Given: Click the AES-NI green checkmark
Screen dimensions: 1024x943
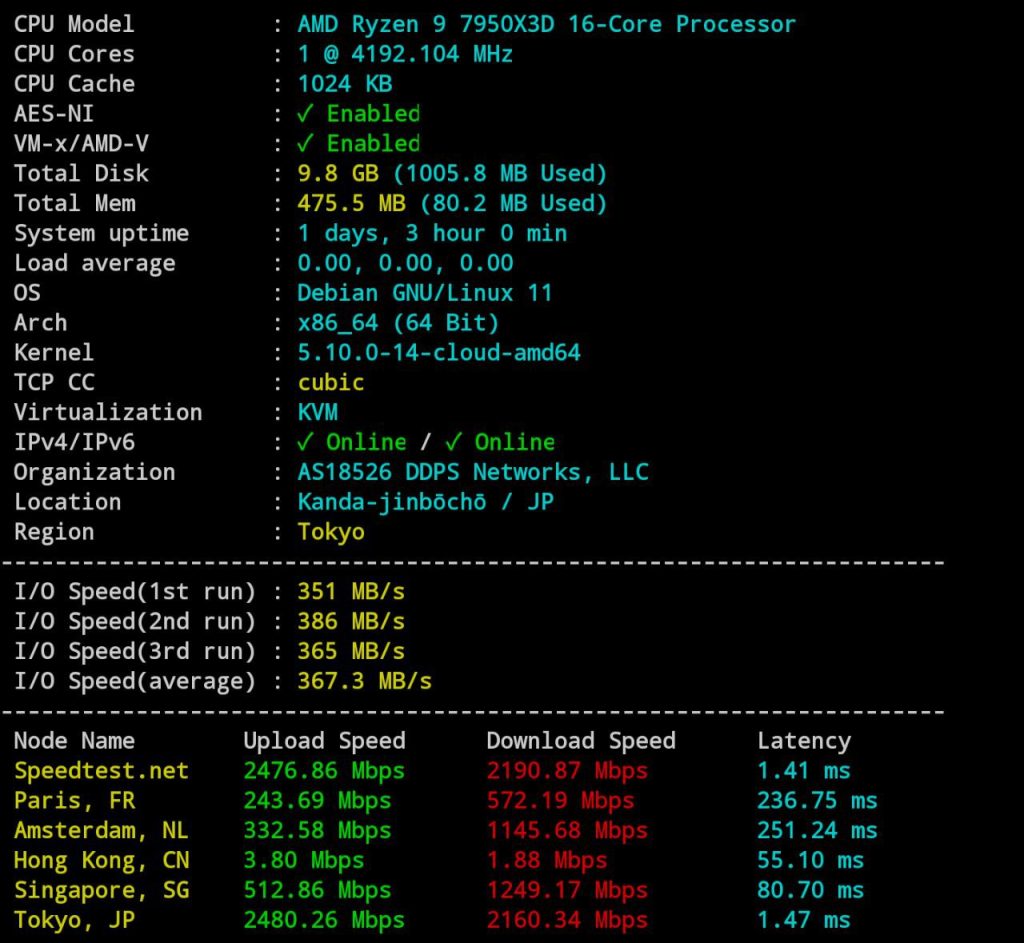Looking at the screenshot, I should [x=305, y=114].
